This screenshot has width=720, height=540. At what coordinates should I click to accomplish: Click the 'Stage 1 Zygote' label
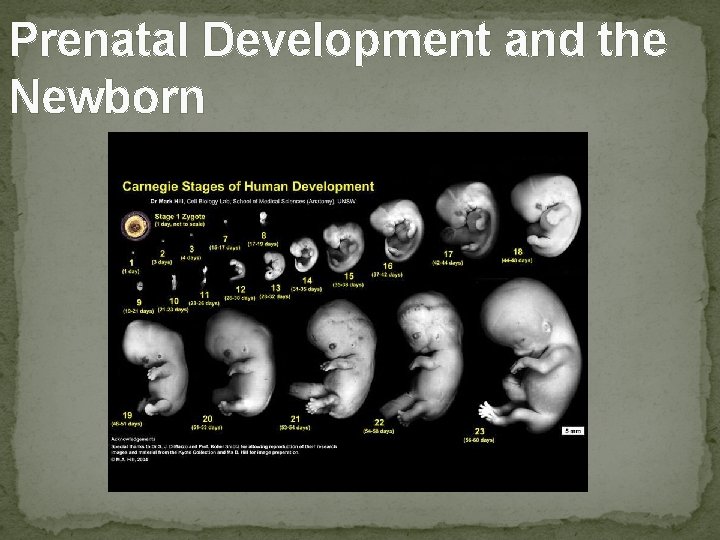tap(180, 216)
